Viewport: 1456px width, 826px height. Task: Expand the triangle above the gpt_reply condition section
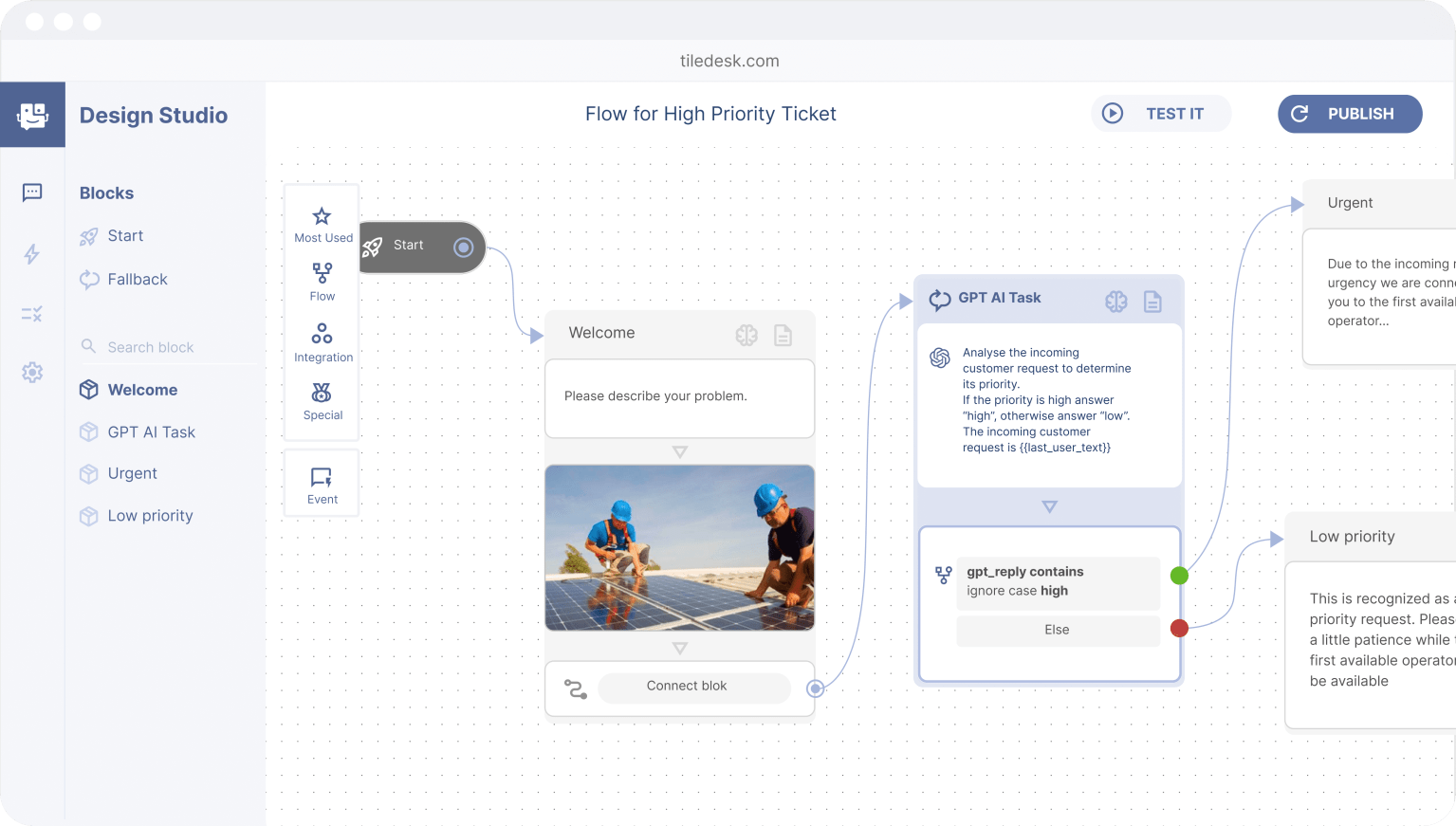[x=1049, y=506]
